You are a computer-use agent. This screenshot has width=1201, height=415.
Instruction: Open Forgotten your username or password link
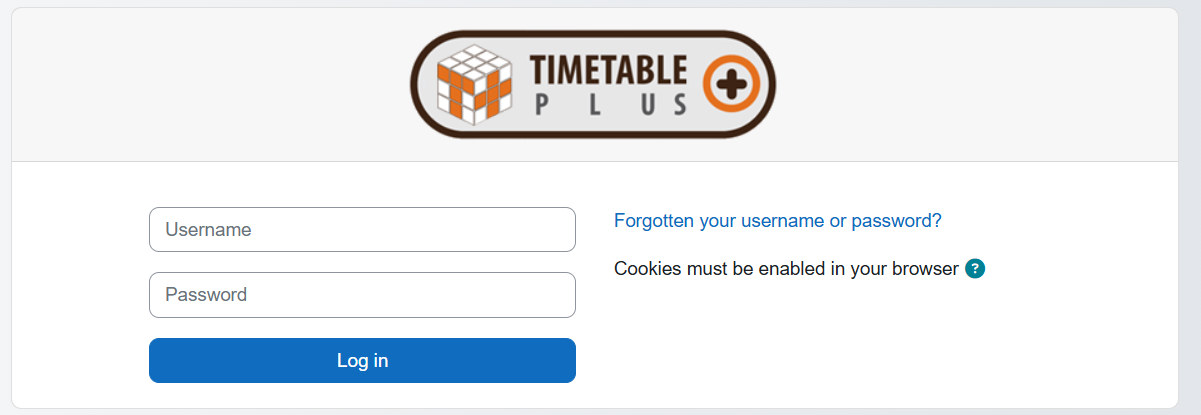click(777, 221)
